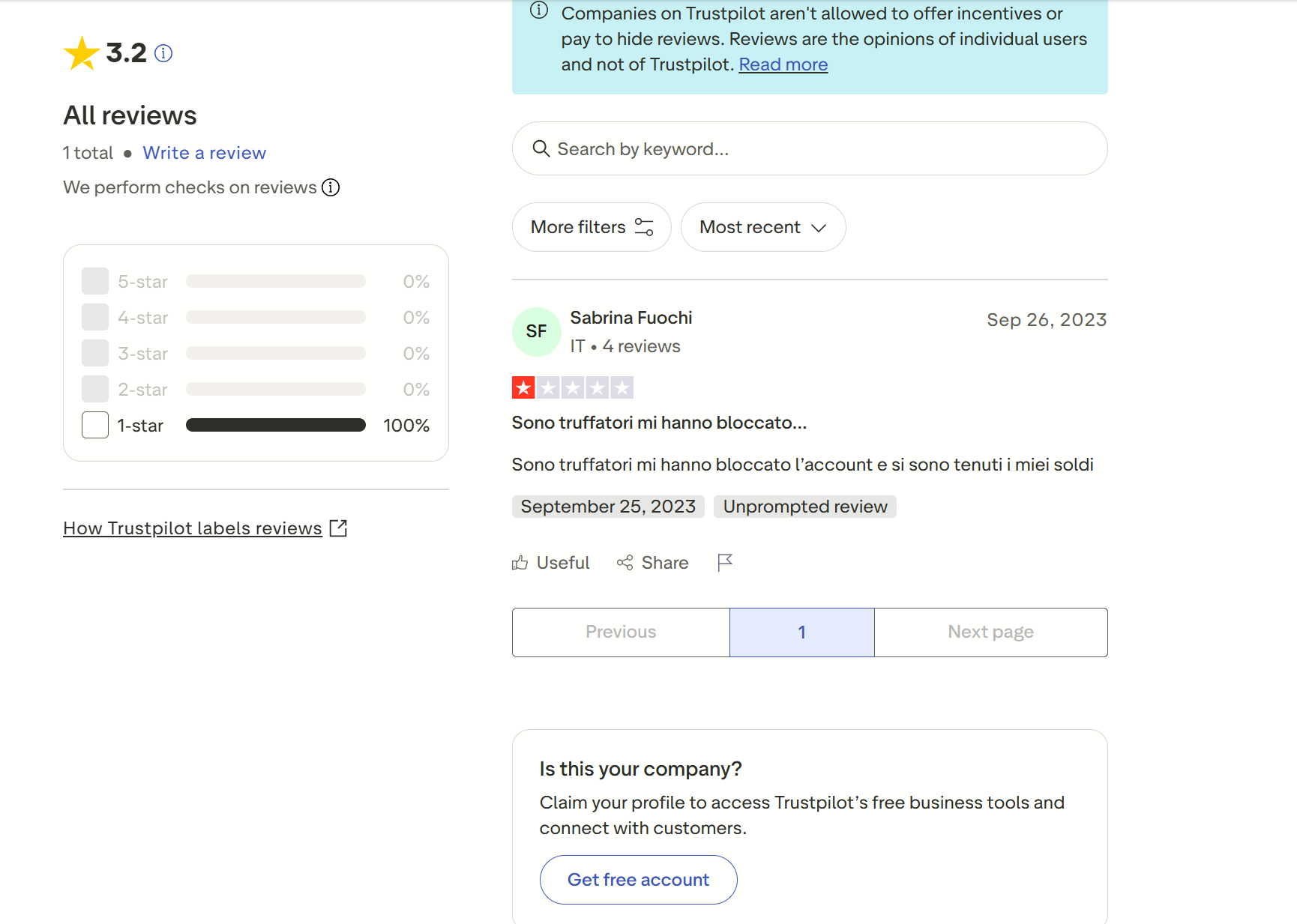The height and width of the screenshot is (924, 1297).
Task: Select the 1-star label text
Action: 140,426
